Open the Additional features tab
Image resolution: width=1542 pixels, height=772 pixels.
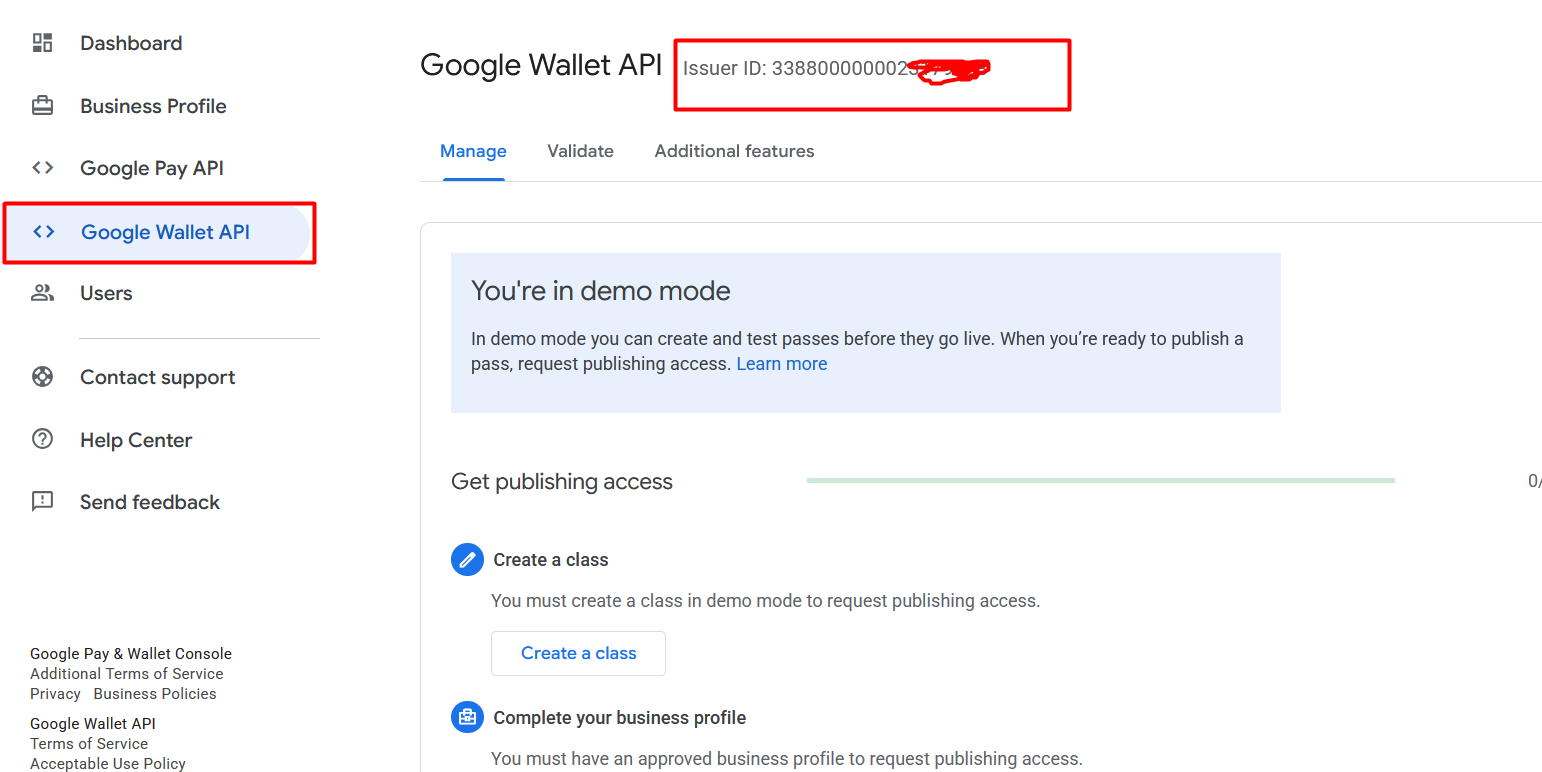click(x=734, y=151)
